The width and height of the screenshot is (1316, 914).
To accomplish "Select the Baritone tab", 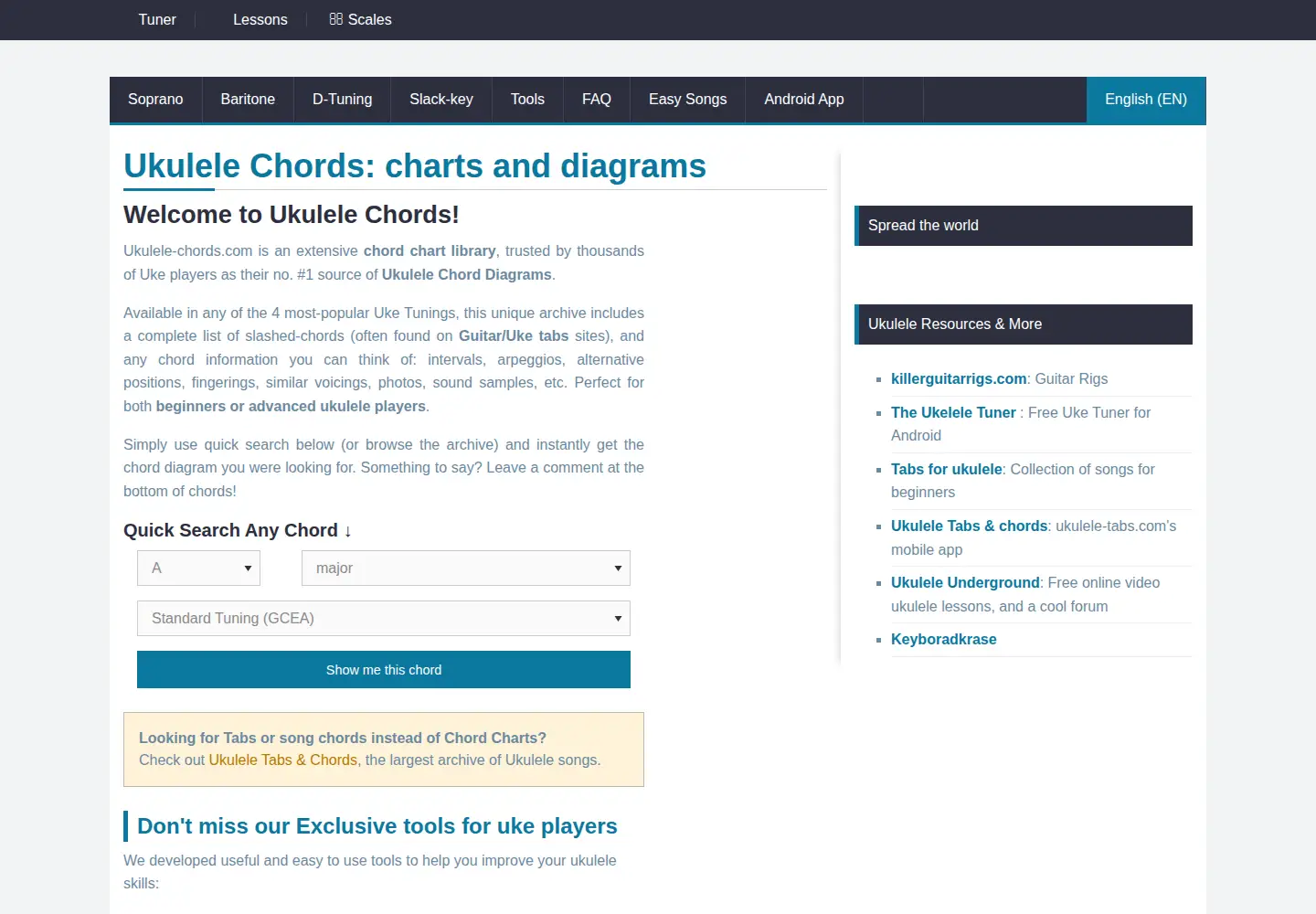I will click(x=248, y=100).
